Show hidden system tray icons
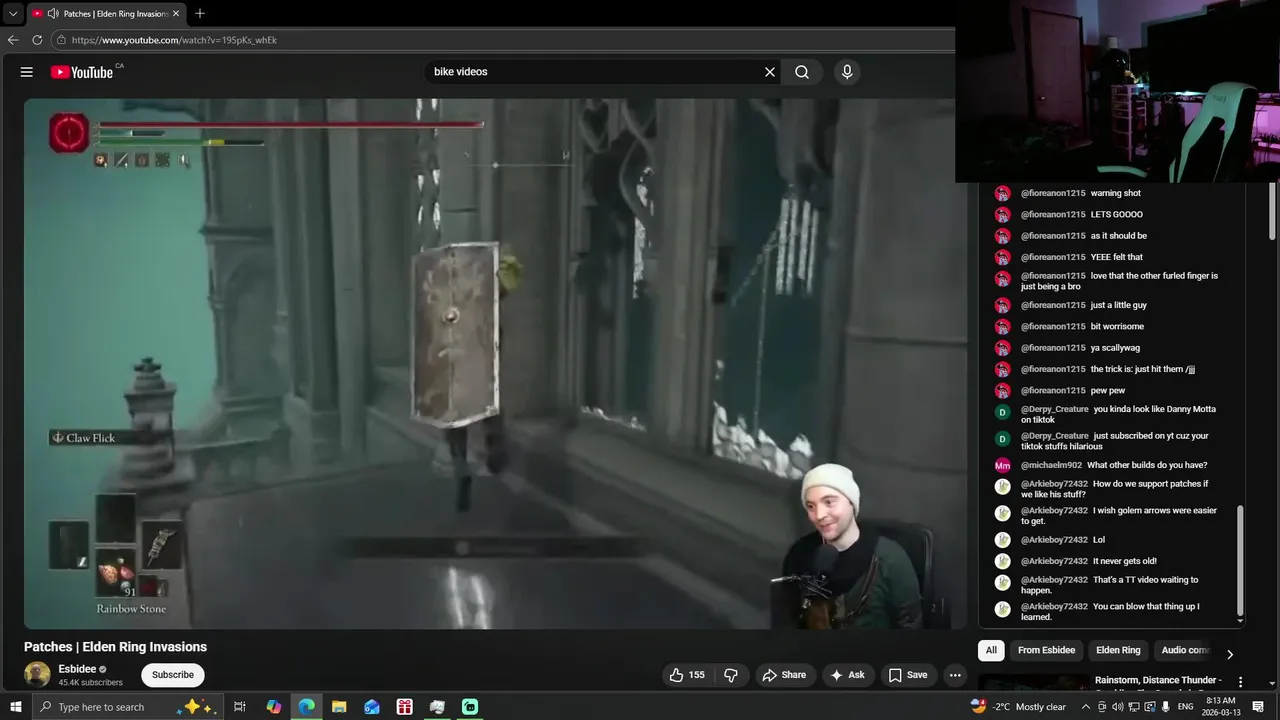This screenshot has height=720, width=1280. pyautogui.click(x=1086, y=707)
